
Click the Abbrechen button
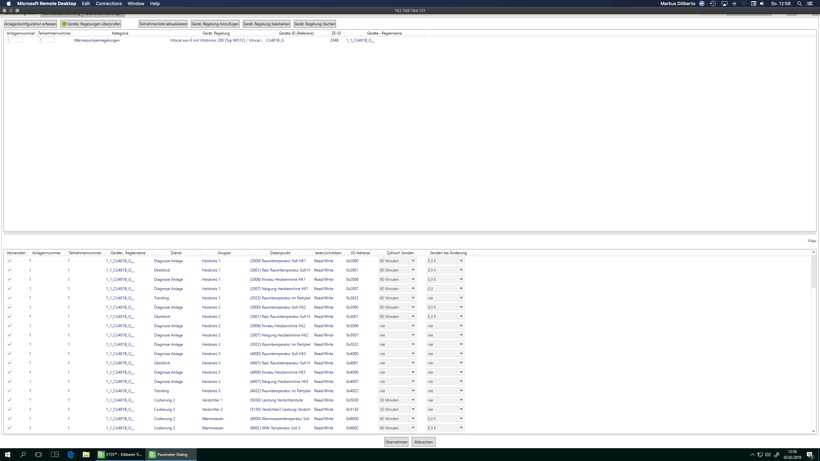(424, 442)
